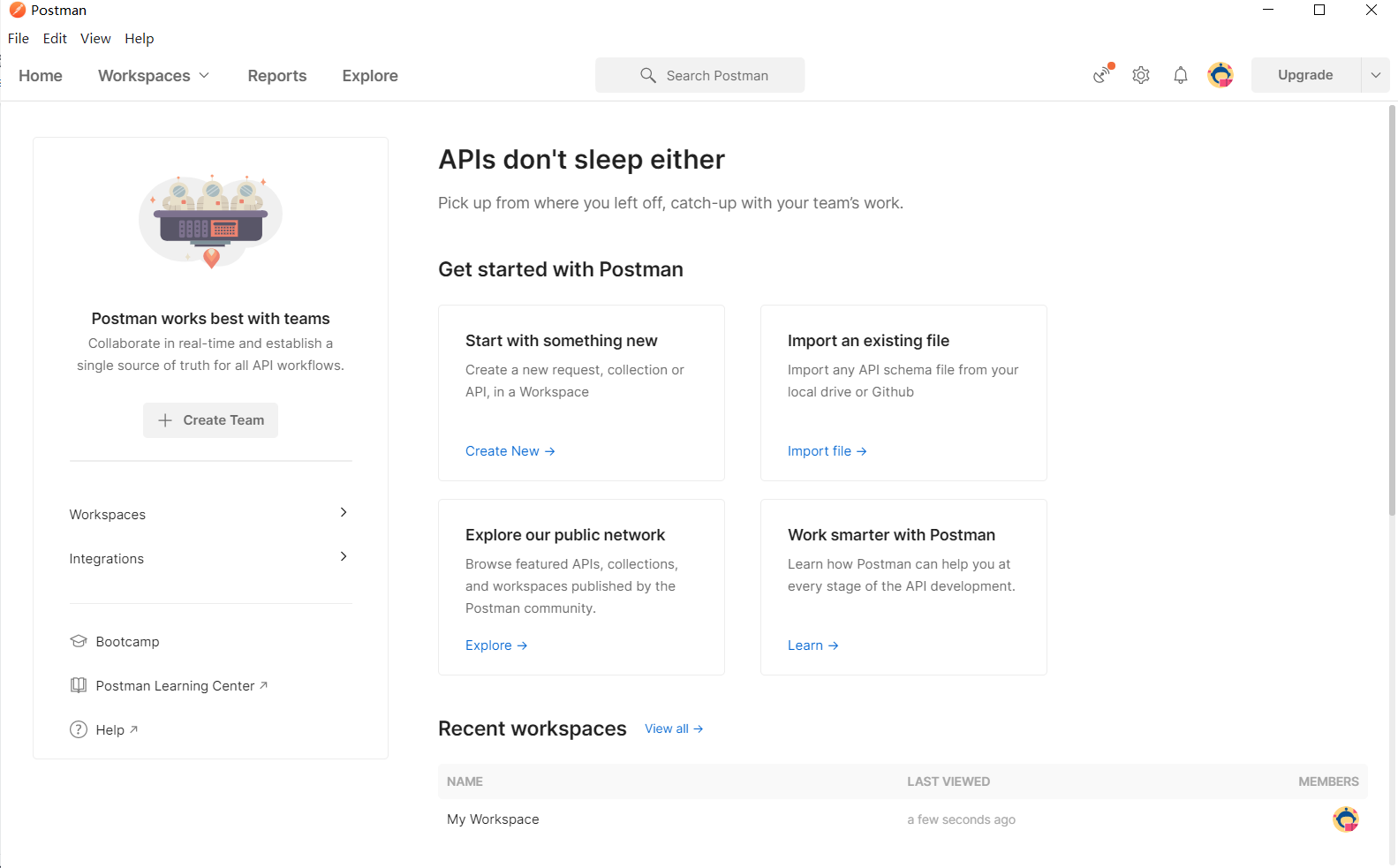Click the Learning Center book icon
Screen dimensions: 1398x868
coord(79,685)
